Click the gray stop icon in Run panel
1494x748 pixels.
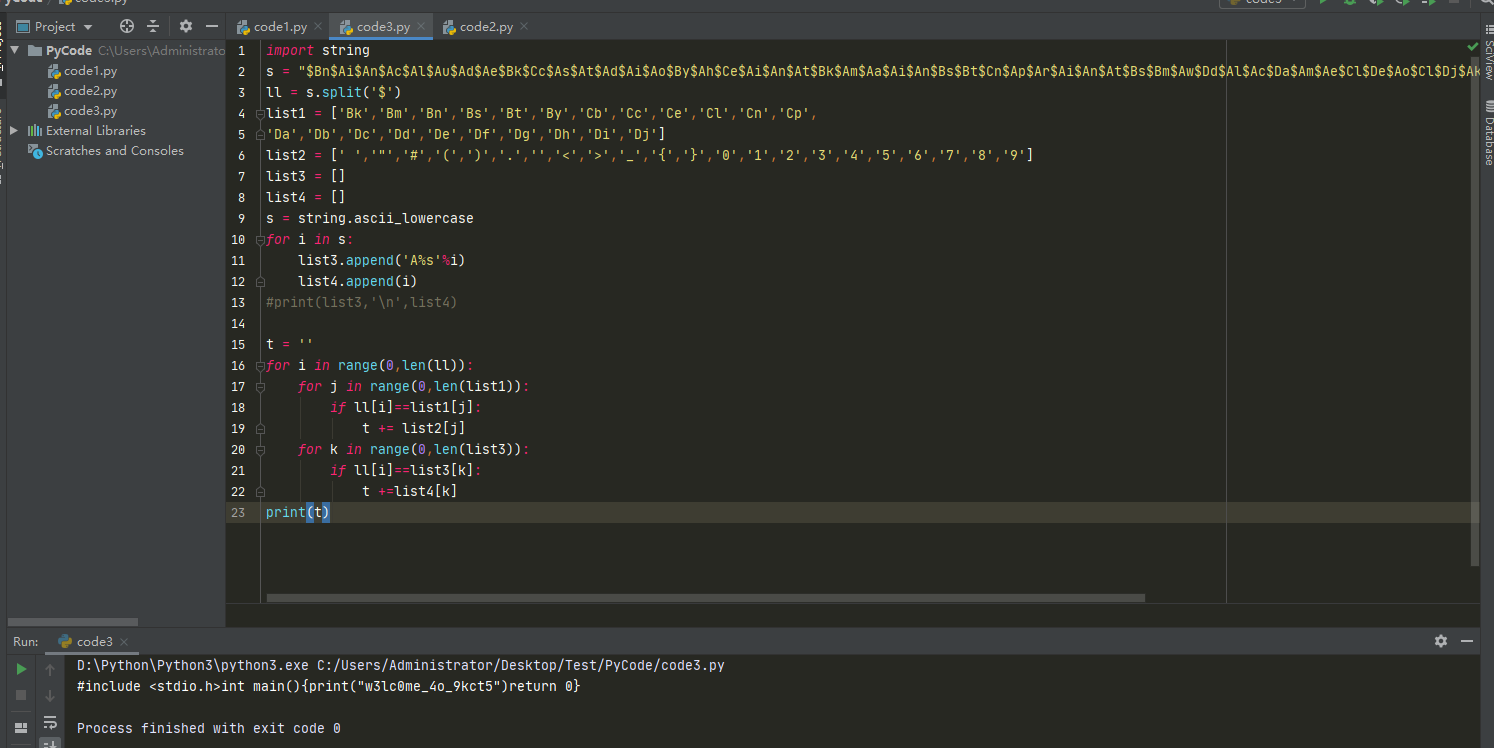21,696
